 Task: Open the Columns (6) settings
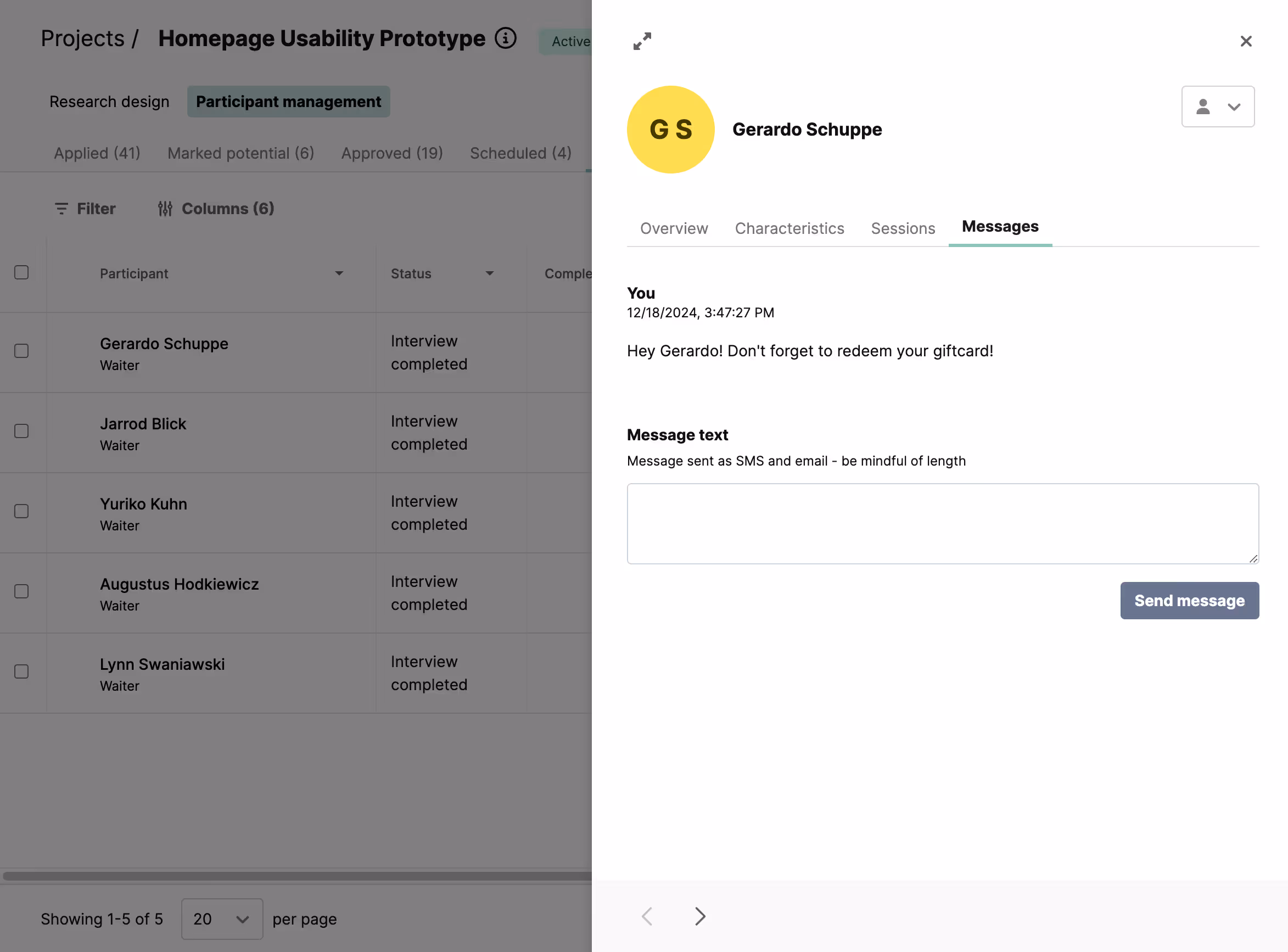pyautogui.click(x=216, y=209)
